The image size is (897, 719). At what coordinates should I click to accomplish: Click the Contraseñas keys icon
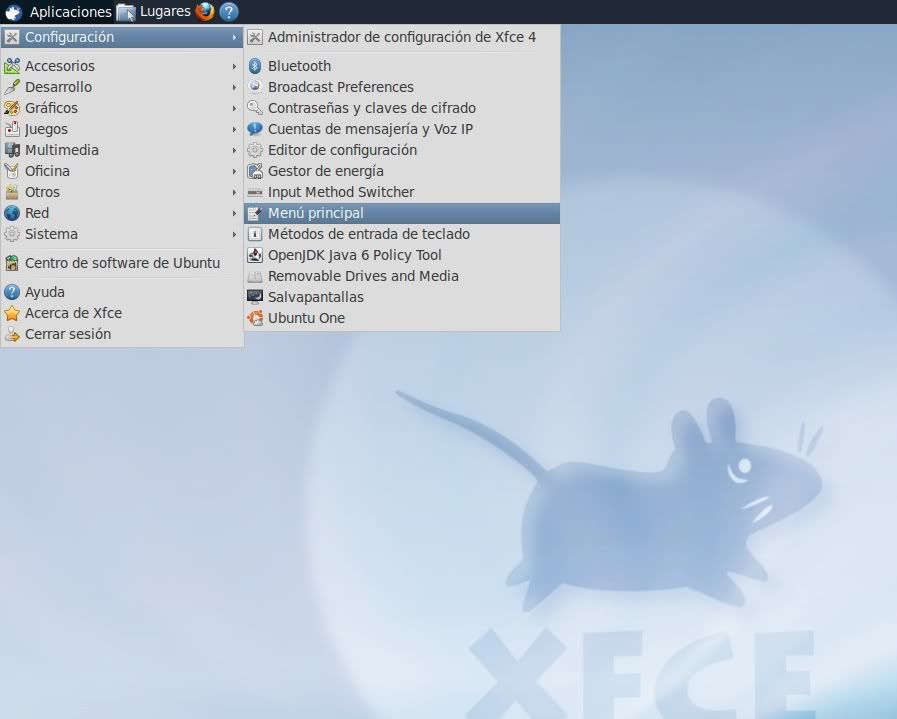pos(255,108)
